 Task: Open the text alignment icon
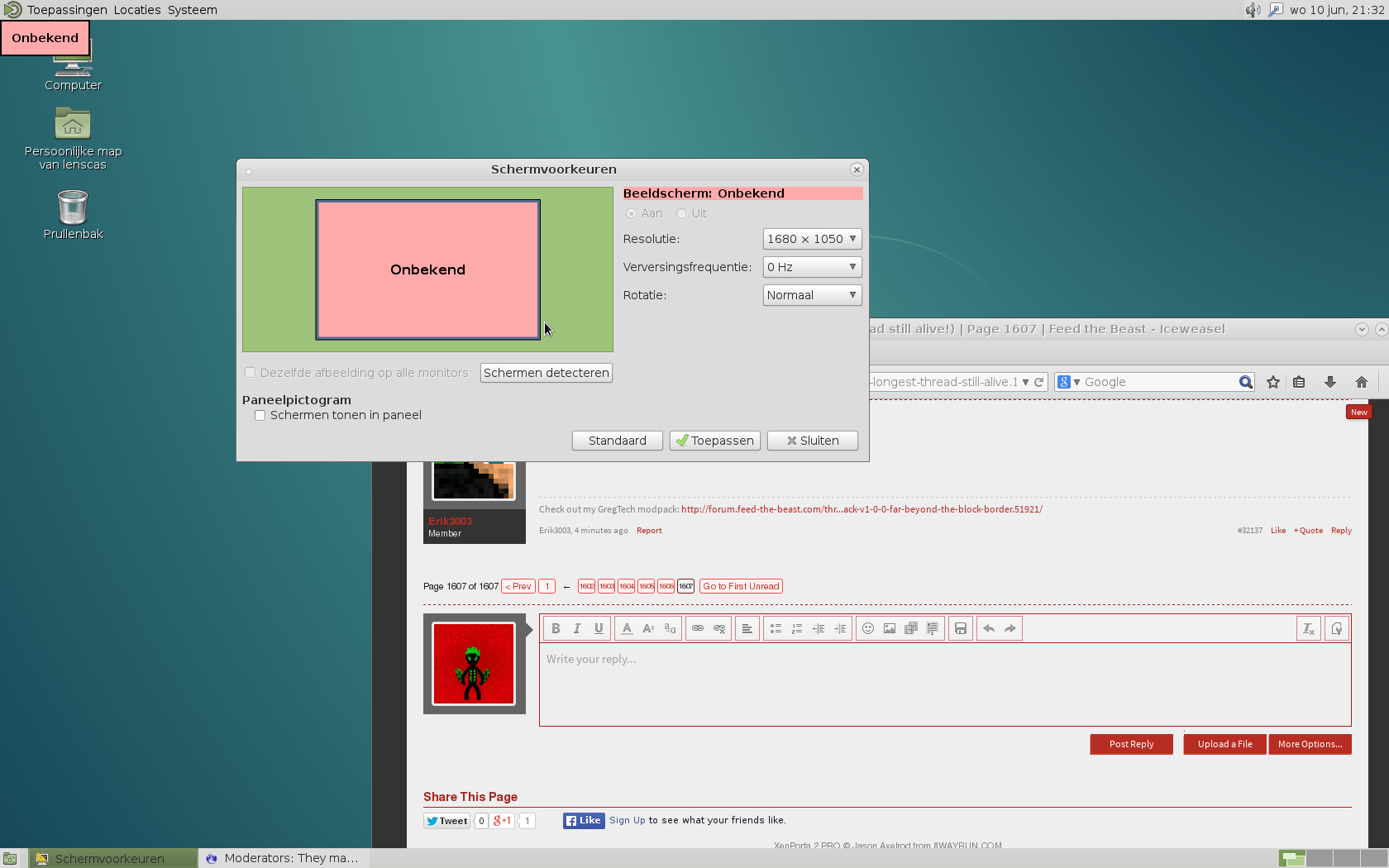coord(747,628)
